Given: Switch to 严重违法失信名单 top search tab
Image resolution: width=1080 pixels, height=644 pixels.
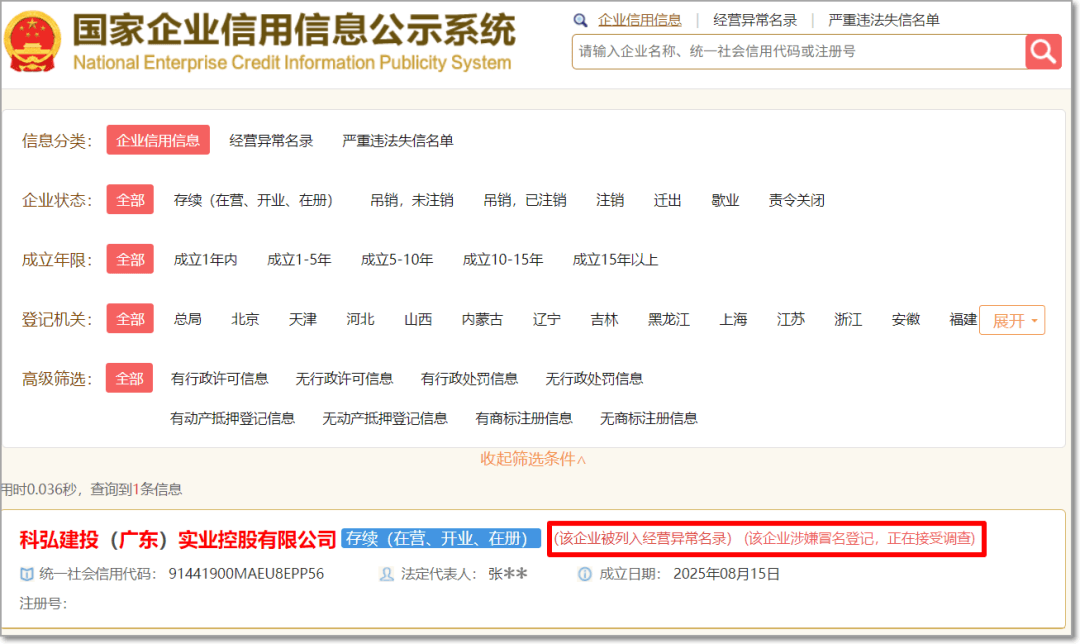Looking at the screenshot, I should [884, 21].
